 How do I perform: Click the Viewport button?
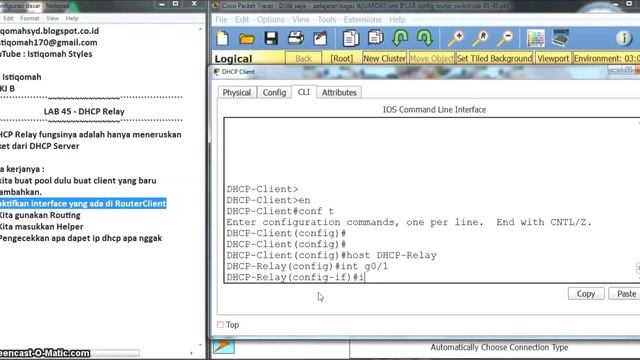point(553,59)
